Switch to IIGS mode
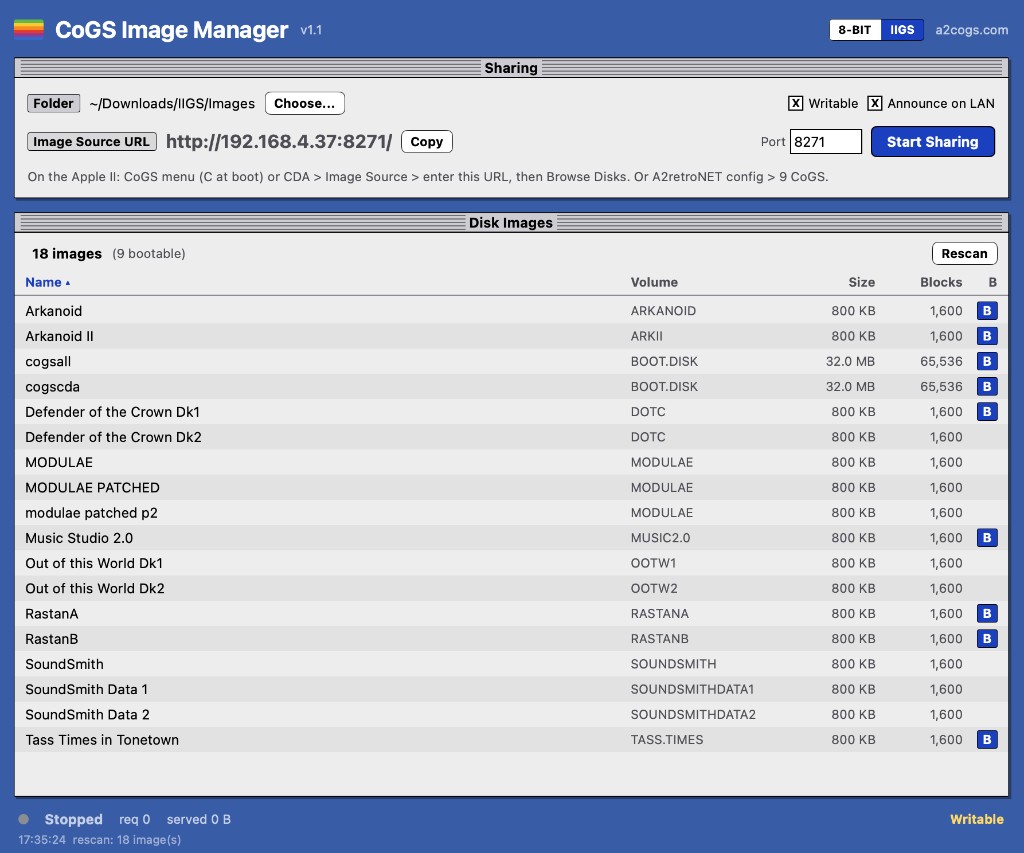 pyautogui.click(x=902, y=30)
